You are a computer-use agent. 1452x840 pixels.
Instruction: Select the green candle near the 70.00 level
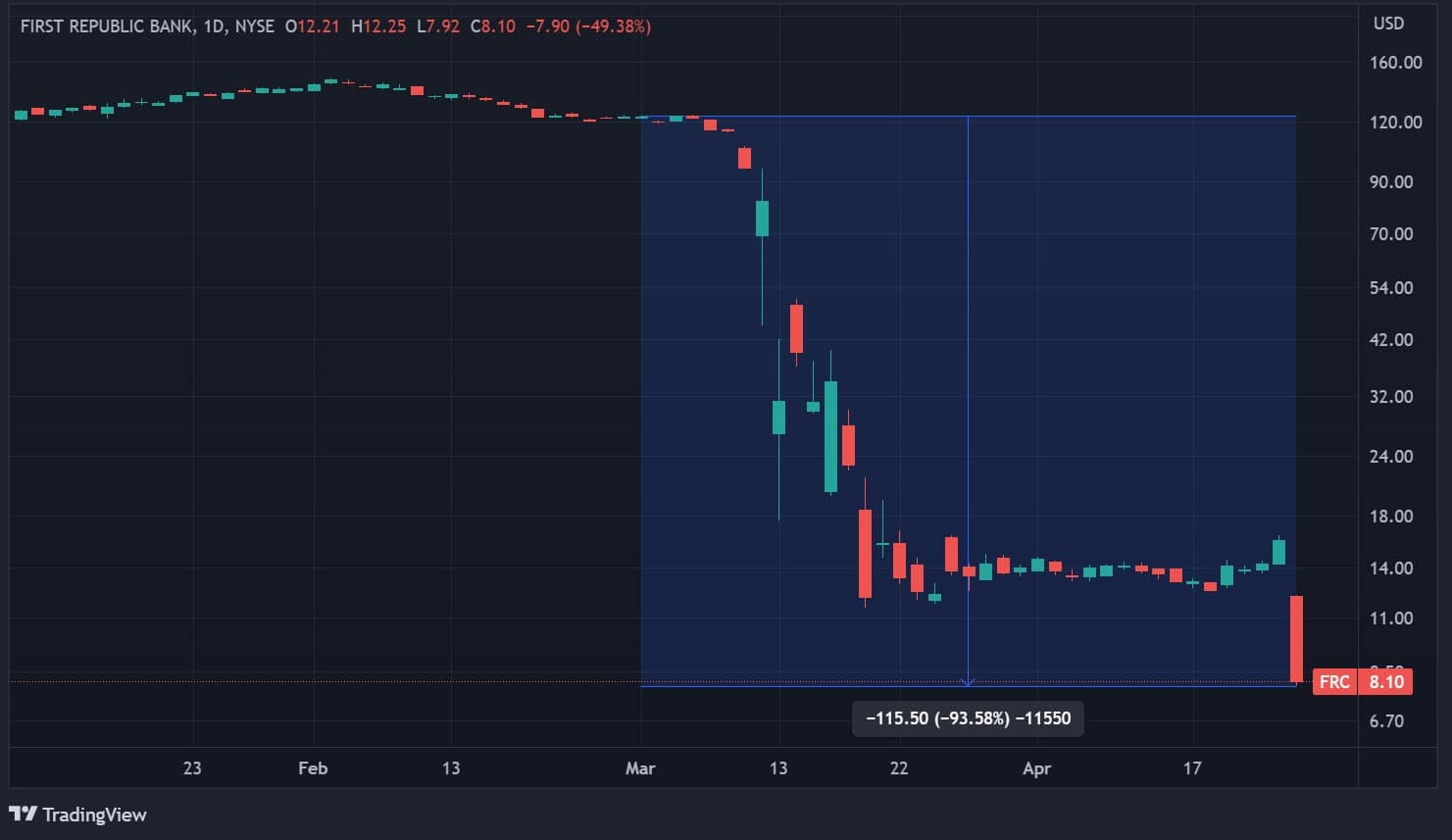coord(762,218)
